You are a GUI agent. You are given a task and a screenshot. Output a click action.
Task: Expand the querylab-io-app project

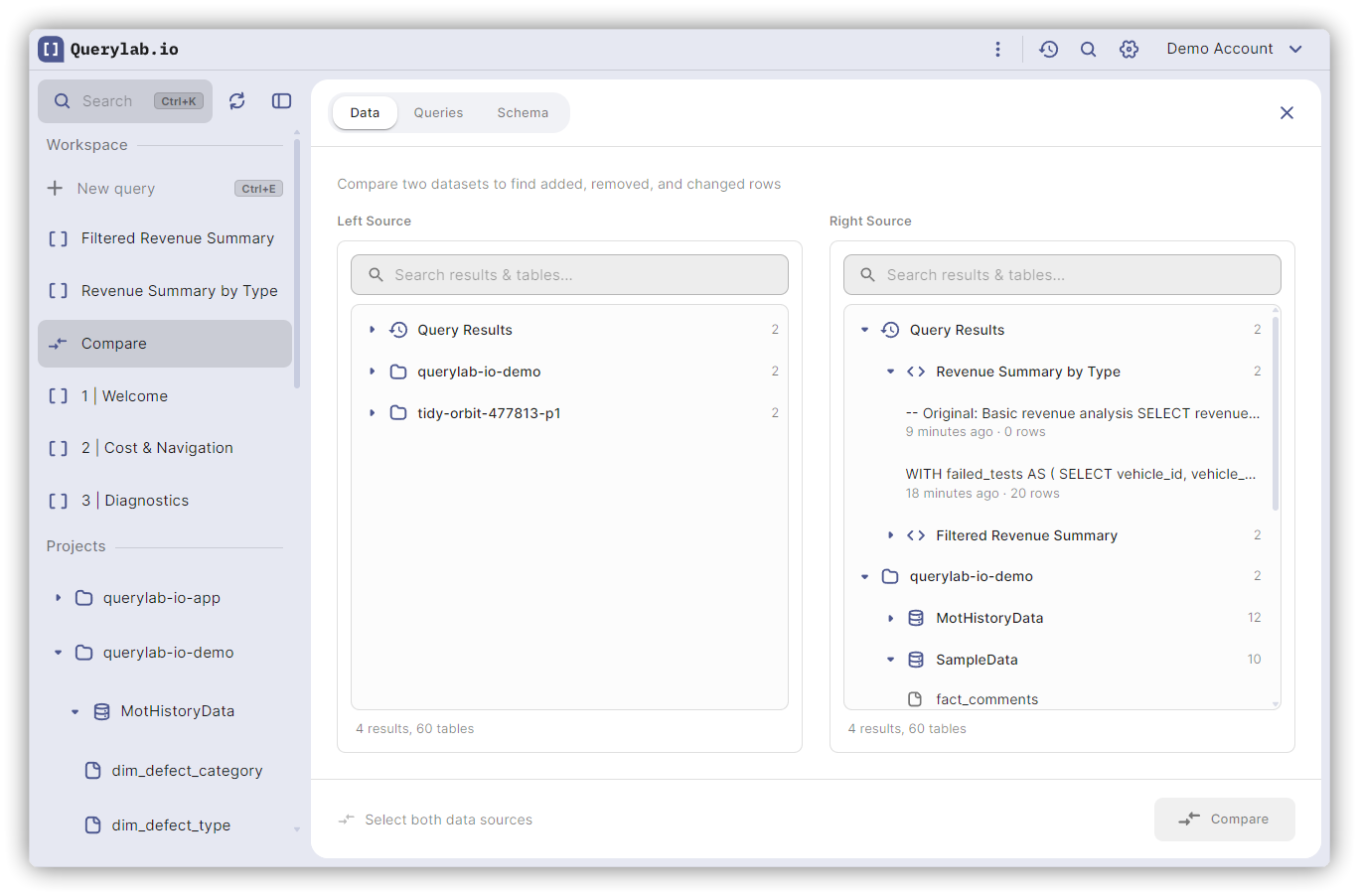tap(59, 598)
